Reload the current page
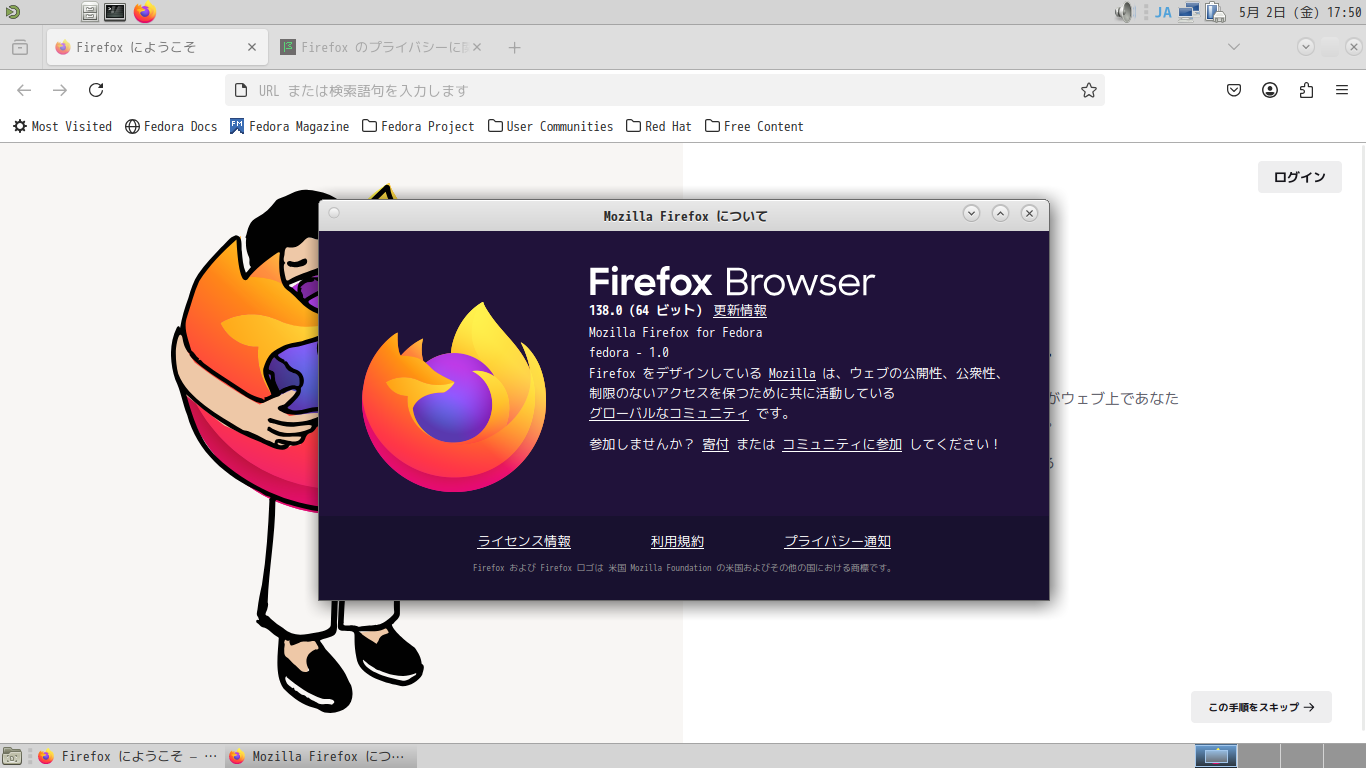1366x768 pixels. click(96, 90)
